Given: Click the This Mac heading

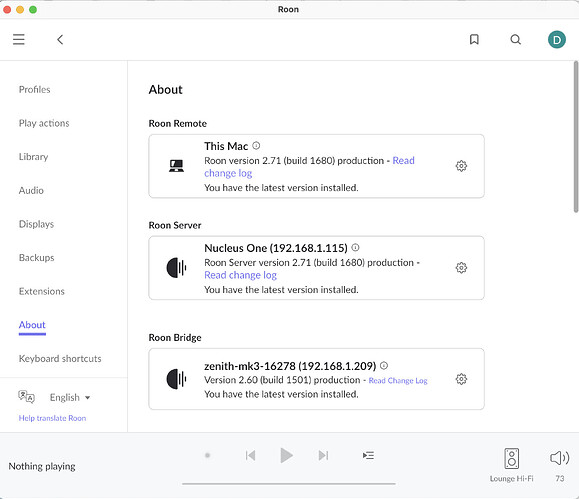Looking at the screenshot, I should [226, 146].
